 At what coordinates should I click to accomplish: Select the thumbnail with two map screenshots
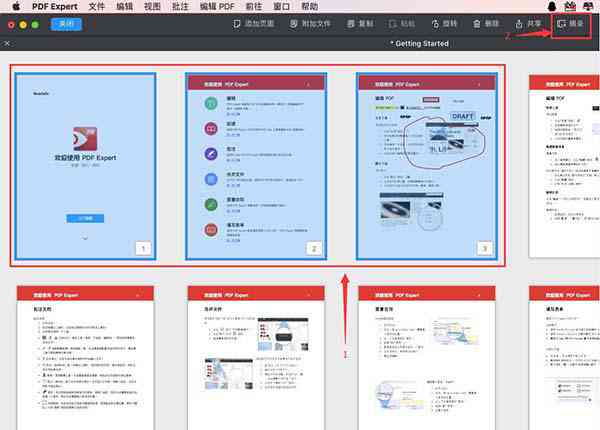tap(256, 358)
